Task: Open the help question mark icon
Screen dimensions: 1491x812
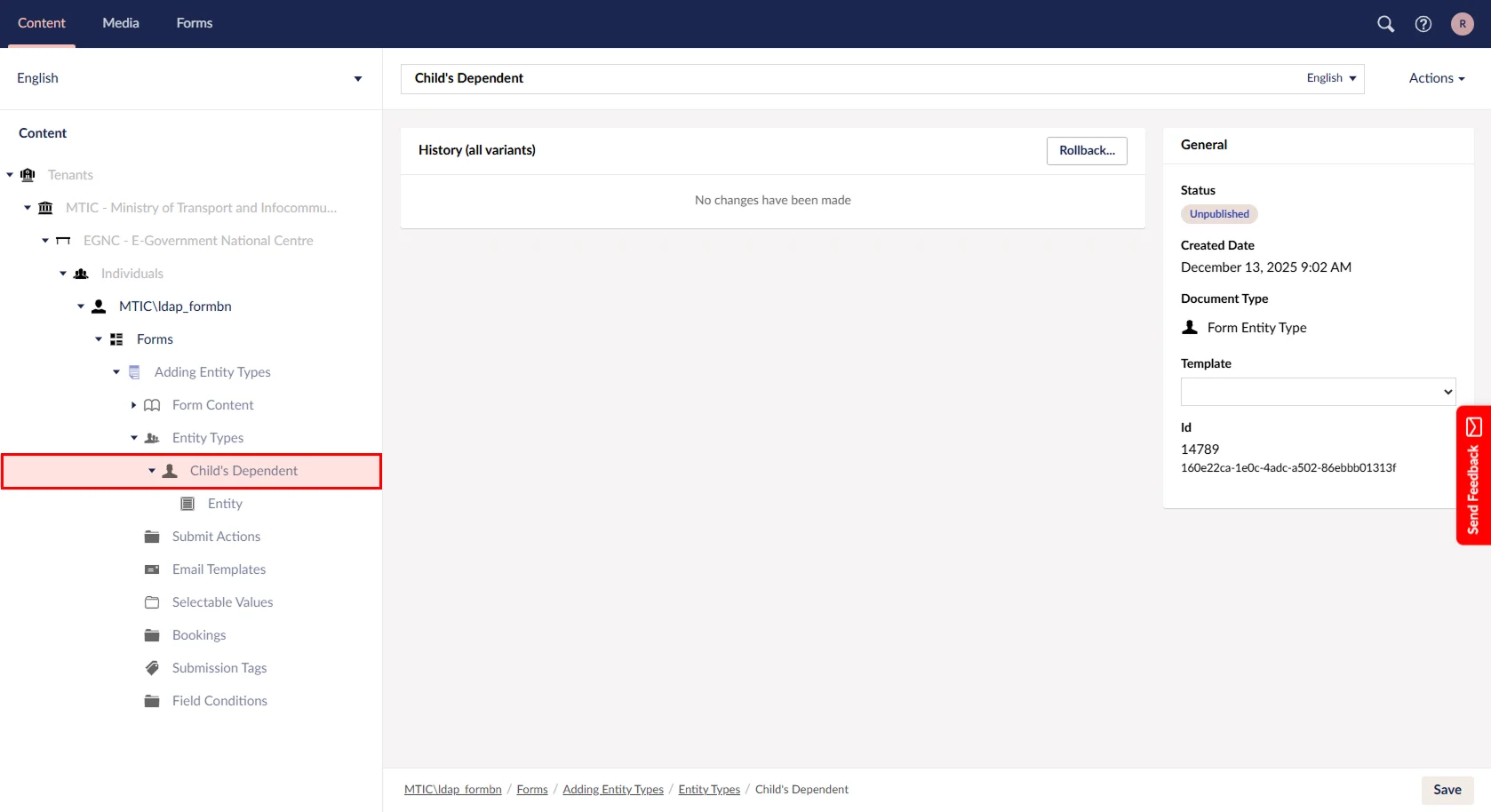Action: [x=1423, y=24]
